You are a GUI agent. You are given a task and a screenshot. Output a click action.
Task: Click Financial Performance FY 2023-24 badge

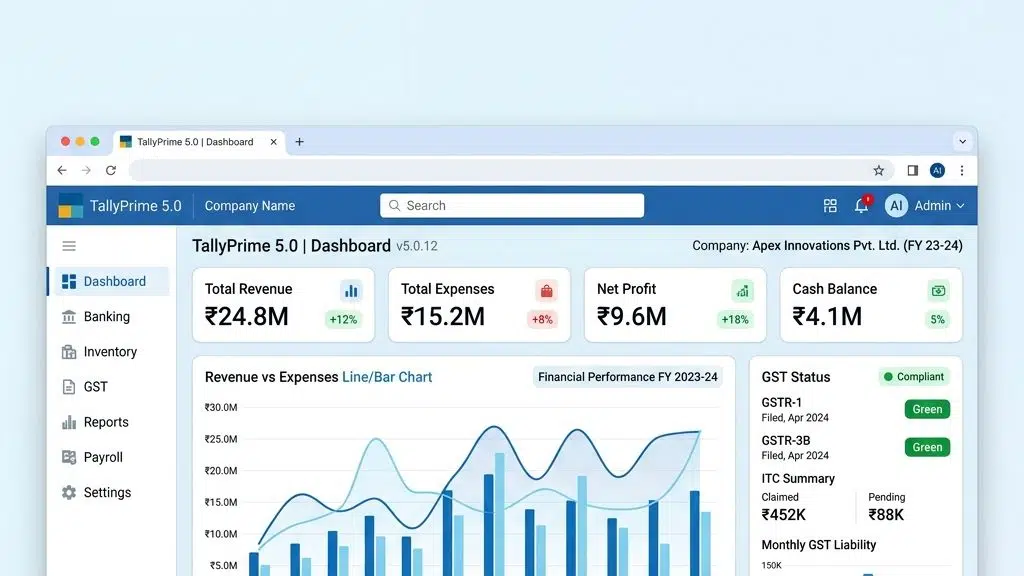628,377
